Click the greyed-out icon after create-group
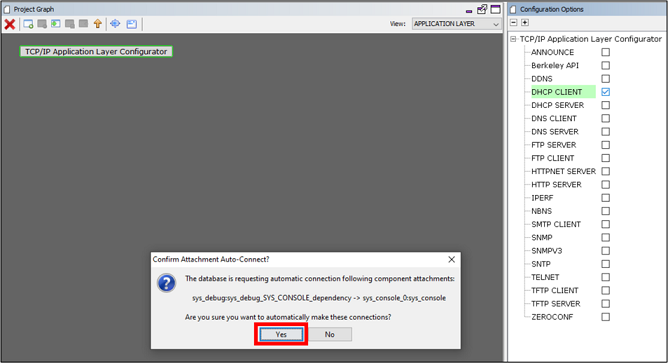Viewport: 668px width, 364px height. tap(42, 23)
